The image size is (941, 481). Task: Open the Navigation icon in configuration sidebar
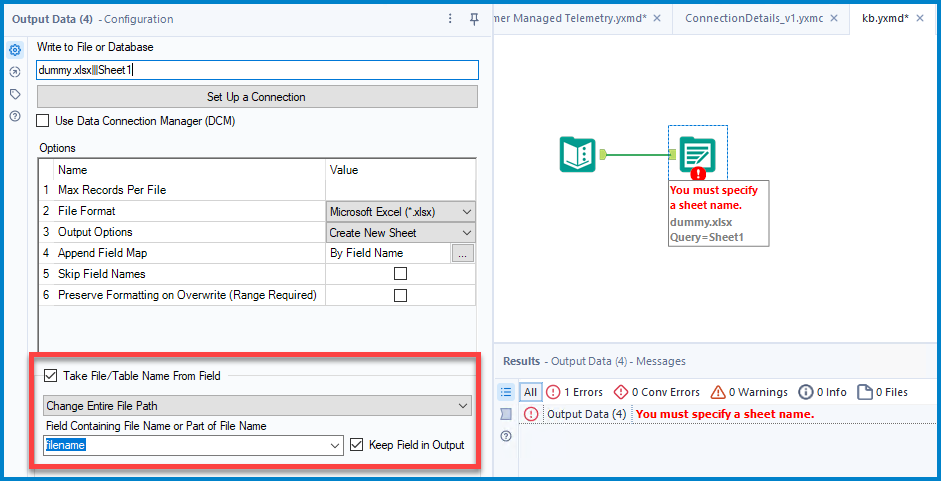click(15, 72)
